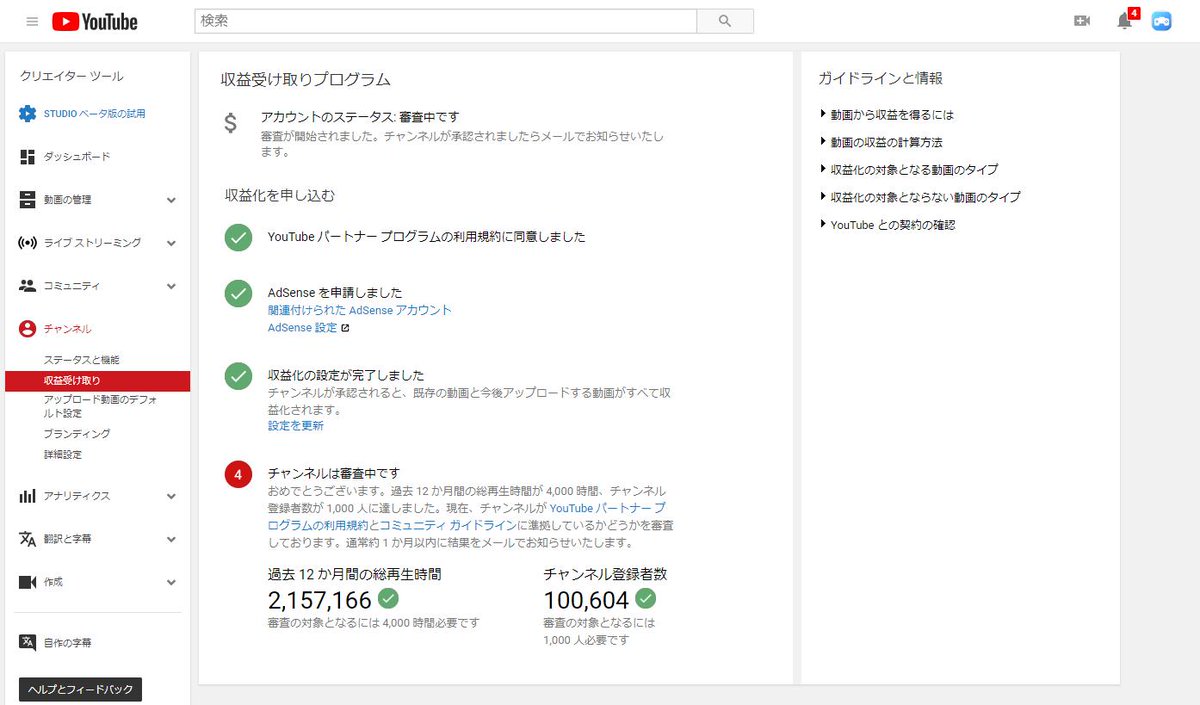Image resolution: width=1200 pixels, height=705 pixels.
Task: Click green check beside partner program terms
Action: click(x=238, y=238)
